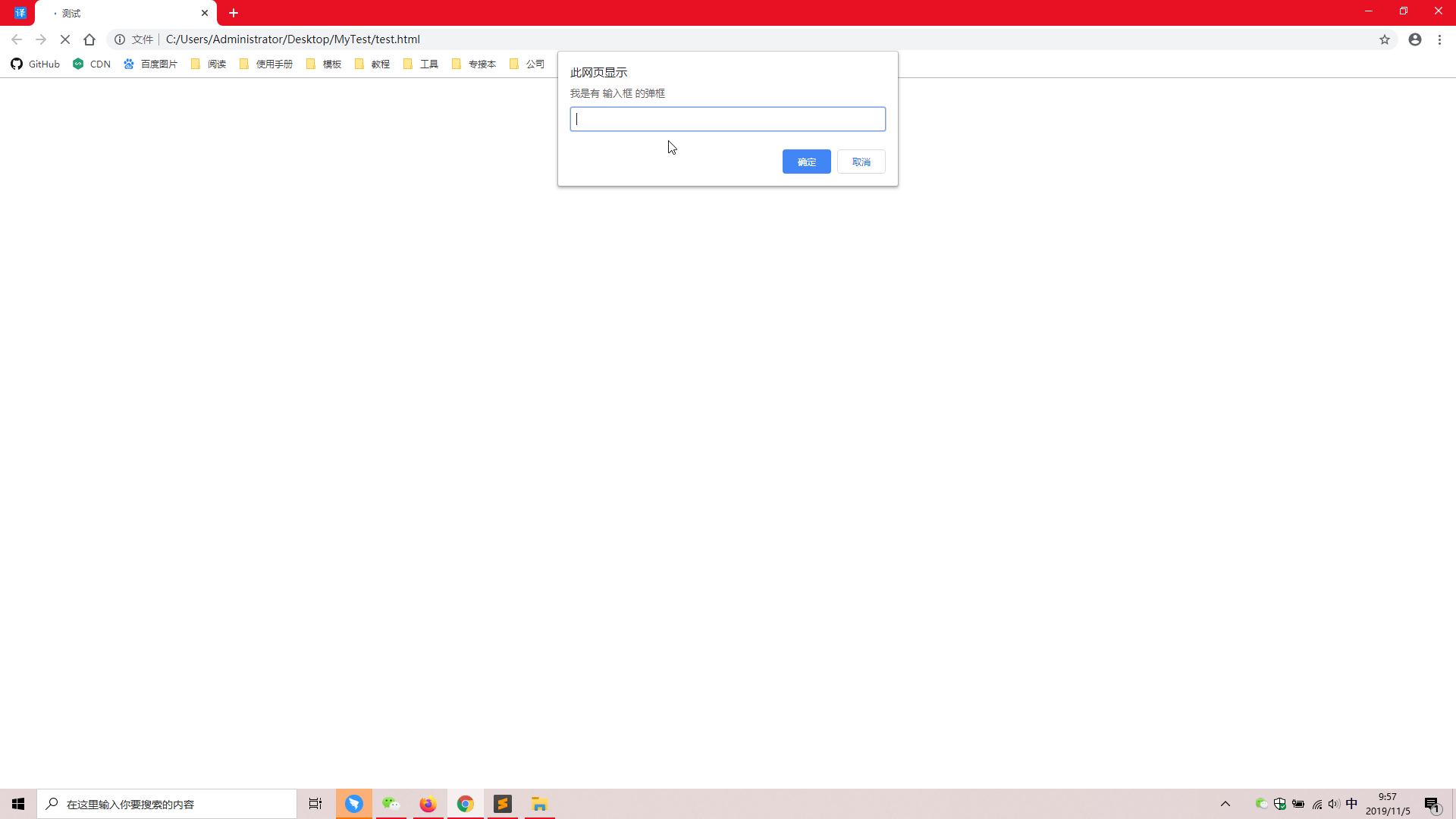Open Task View from taskbar
Viewport: 1456px width, 819px height.
[x=315, y=804]
